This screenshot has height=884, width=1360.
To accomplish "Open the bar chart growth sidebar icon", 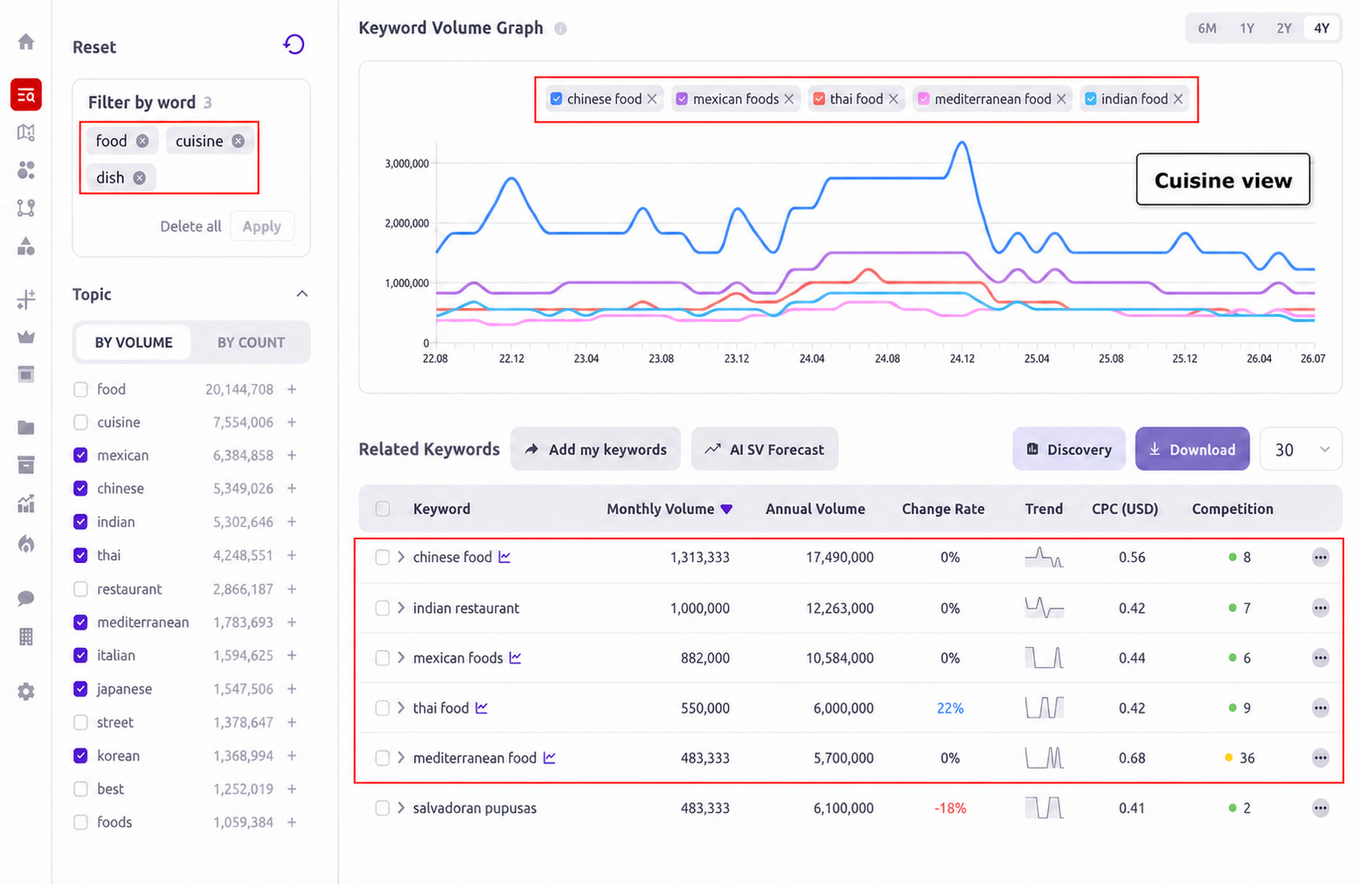I will tap(26, 504).
